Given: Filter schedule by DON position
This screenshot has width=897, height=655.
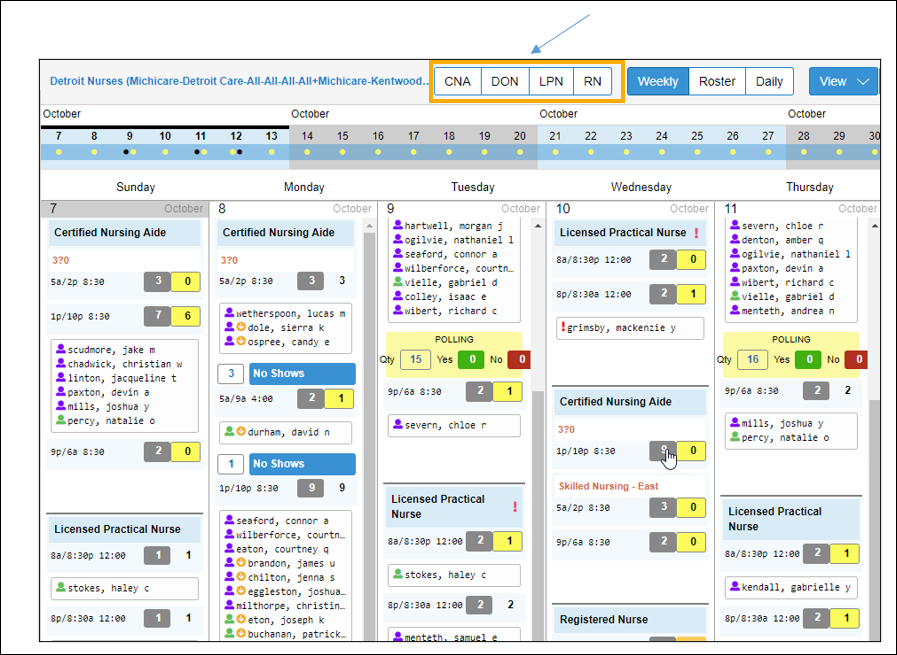Looking at the screenshot, I should tap(505, 81).
